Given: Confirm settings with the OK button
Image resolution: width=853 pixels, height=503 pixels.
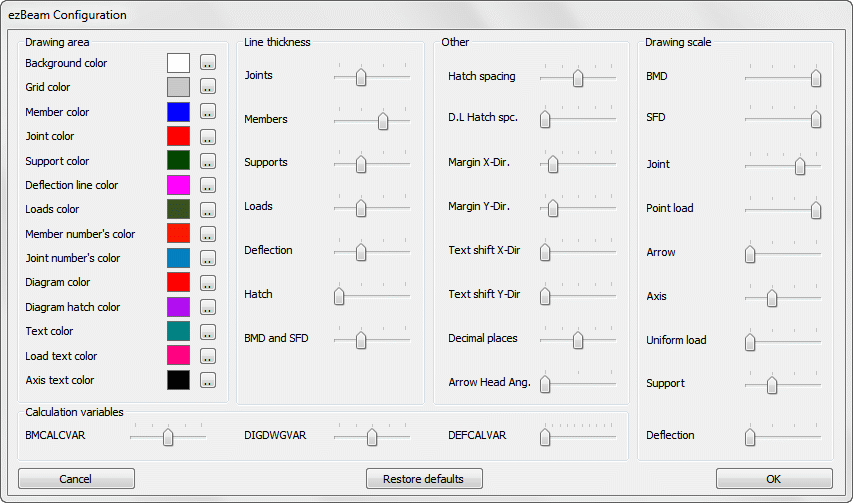Looking at the screenshot, I should [774, 479].
